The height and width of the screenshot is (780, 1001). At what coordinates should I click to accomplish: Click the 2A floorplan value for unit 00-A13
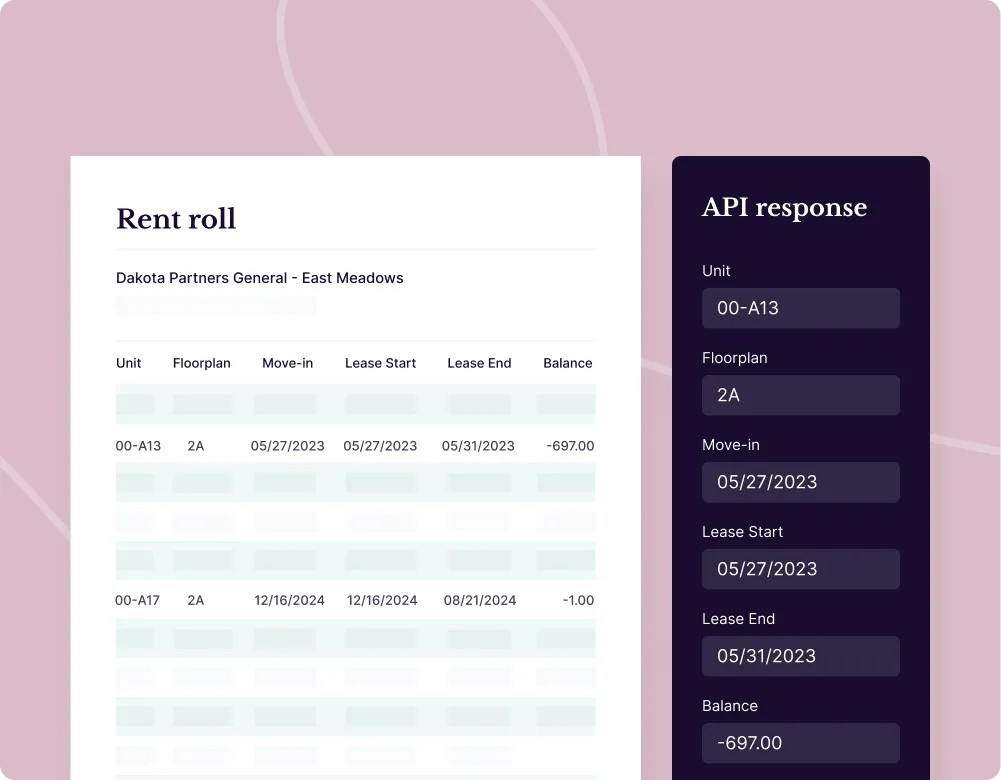click(195, 446)
